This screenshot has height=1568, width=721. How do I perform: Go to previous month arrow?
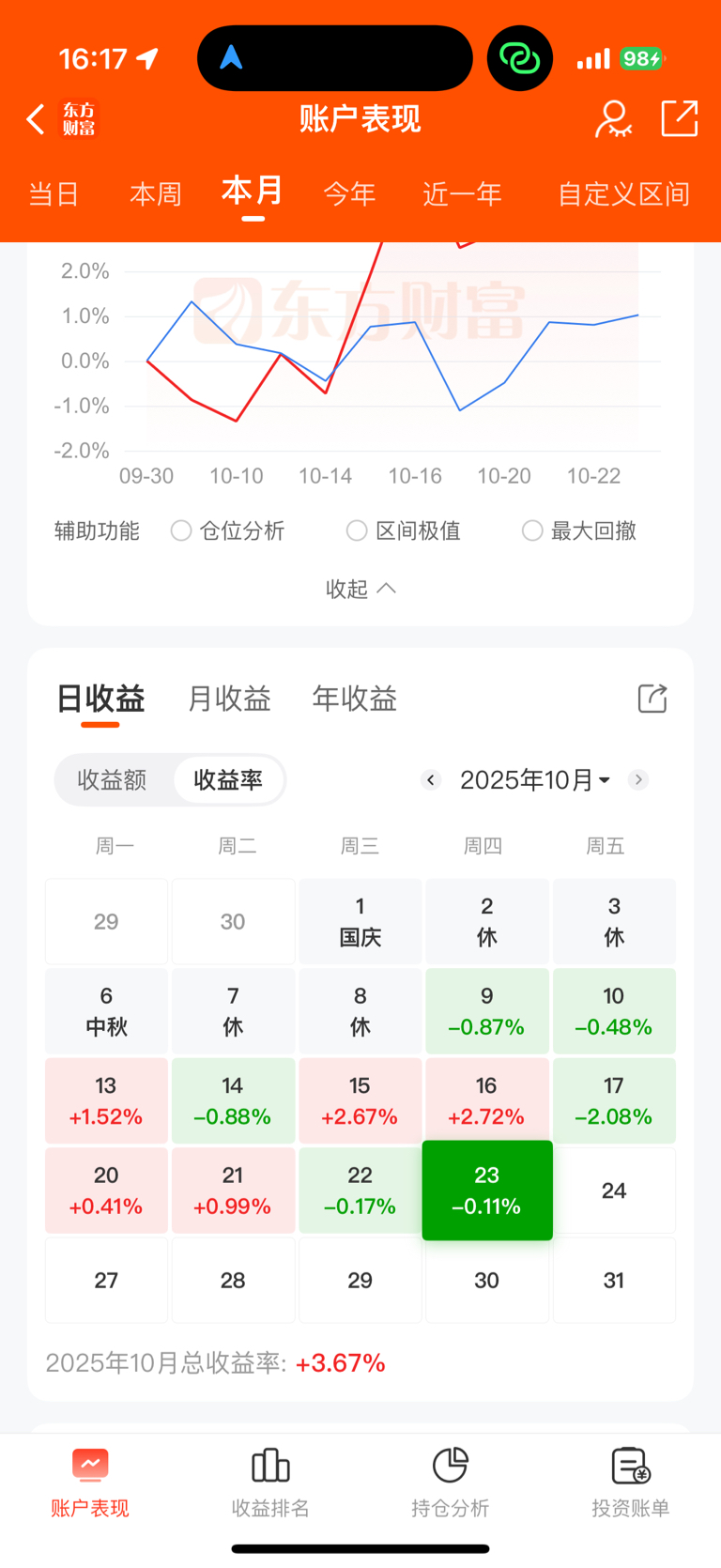point(431,779)
